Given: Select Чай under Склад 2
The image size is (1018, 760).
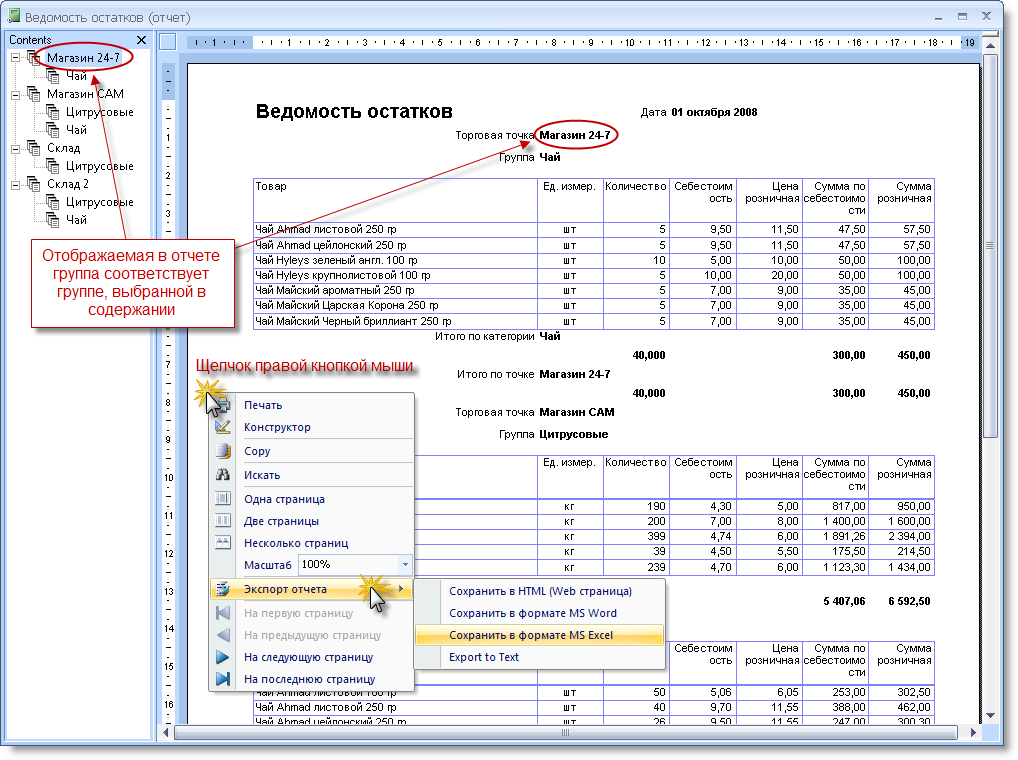Looking at the screenshot, I should click(76, 220).
